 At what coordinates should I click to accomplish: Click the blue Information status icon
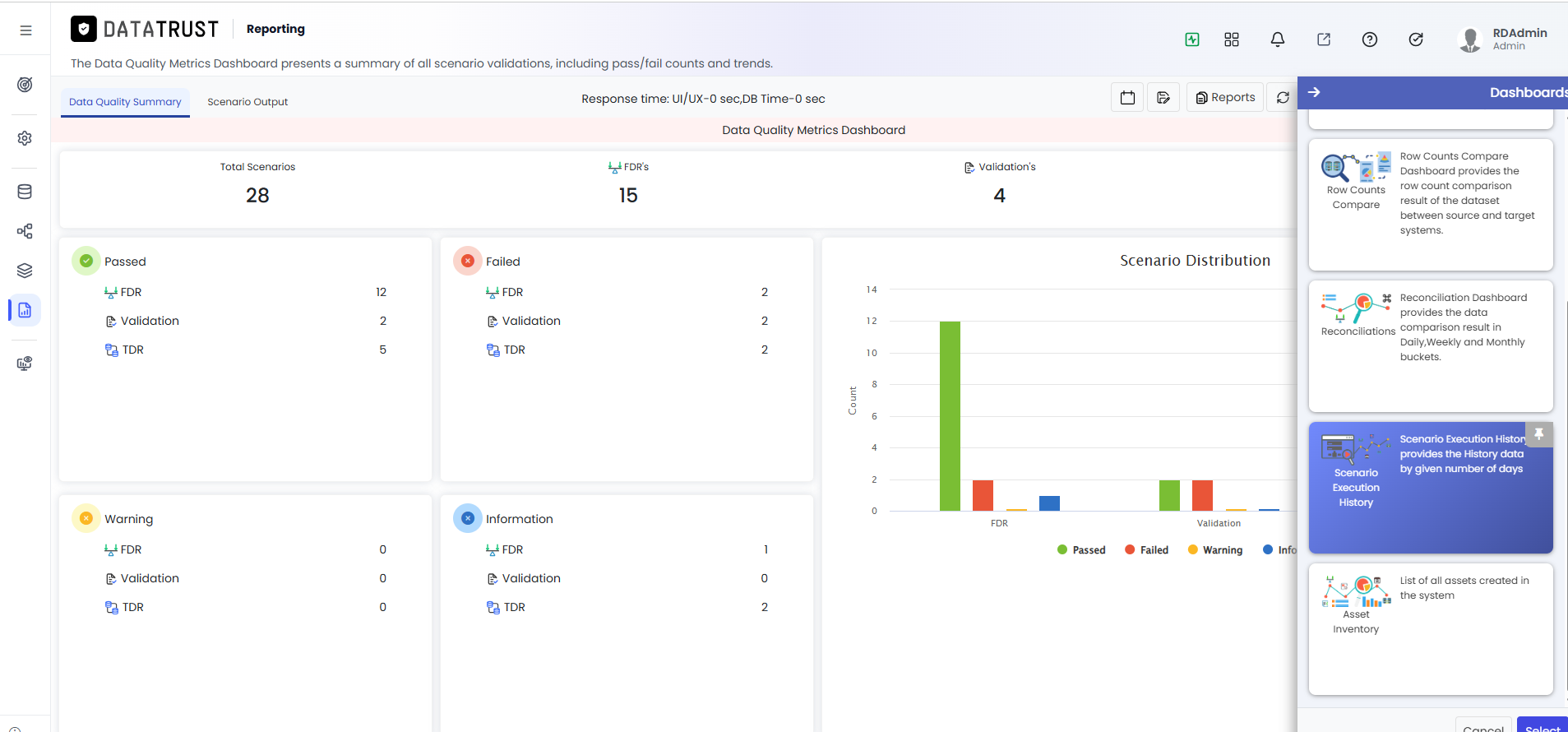pyautogui.click(x=468, y=518)
